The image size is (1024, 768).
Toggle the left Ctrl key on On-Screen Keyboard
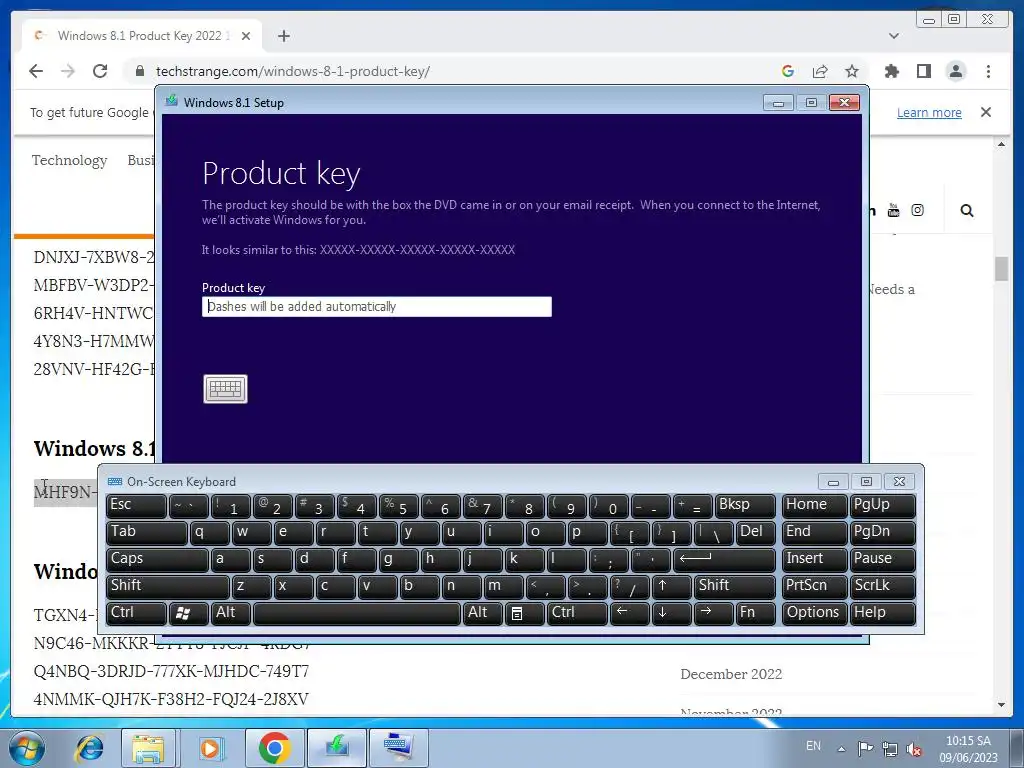pyautogui.click(x=136, y=613)
